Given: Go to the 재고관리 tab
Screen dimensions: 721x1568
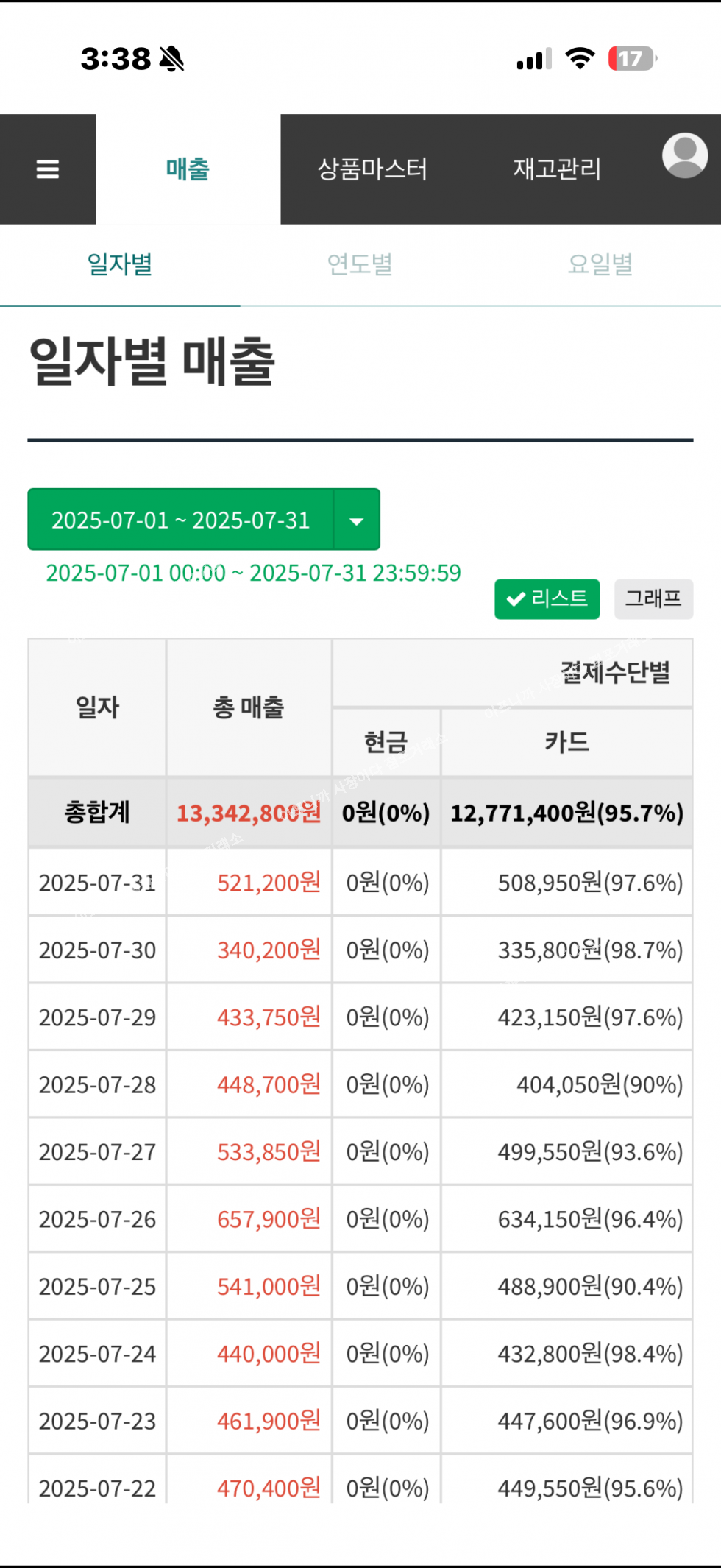Looking at the screenshot, I should [557, 169].
